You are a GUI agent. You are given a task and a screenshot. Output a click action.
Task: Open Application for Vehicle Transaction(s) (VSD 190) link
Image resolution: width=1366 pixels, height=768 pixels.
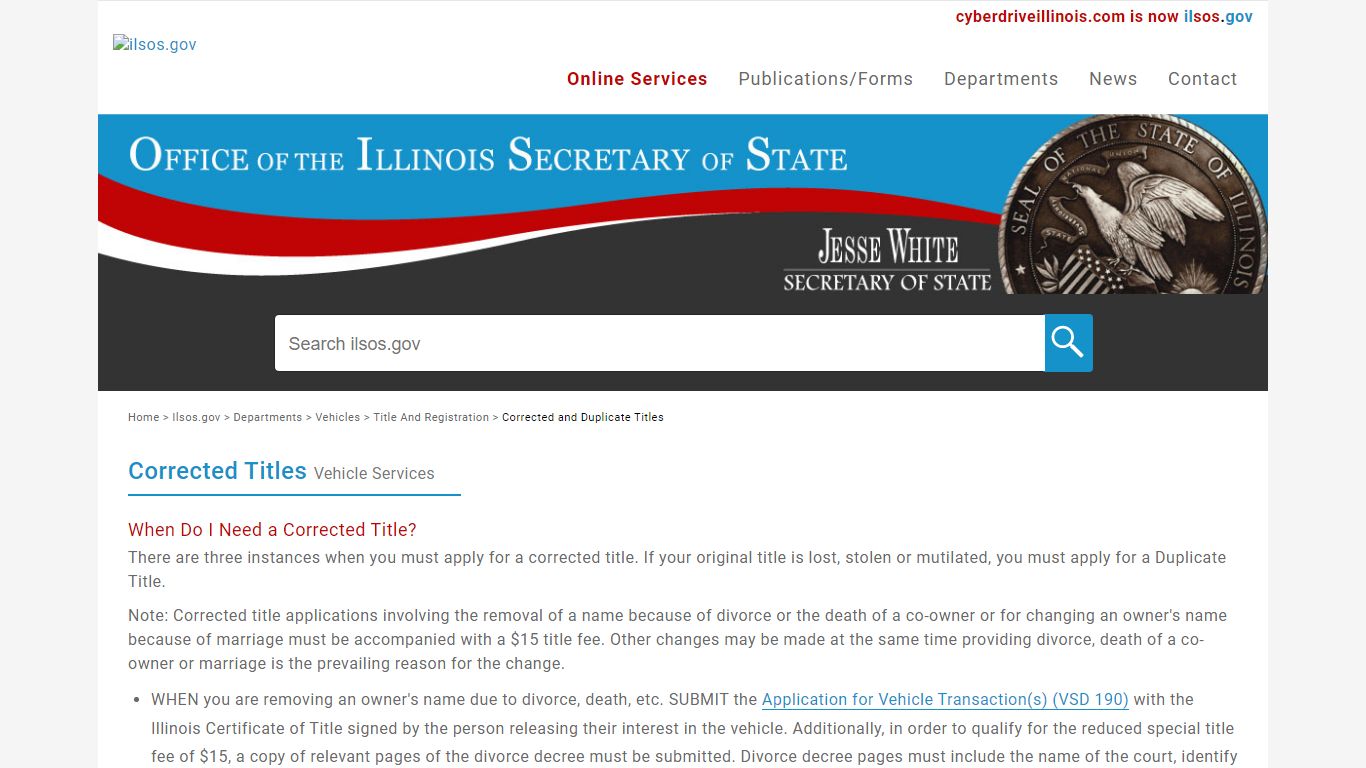point(945,699)
